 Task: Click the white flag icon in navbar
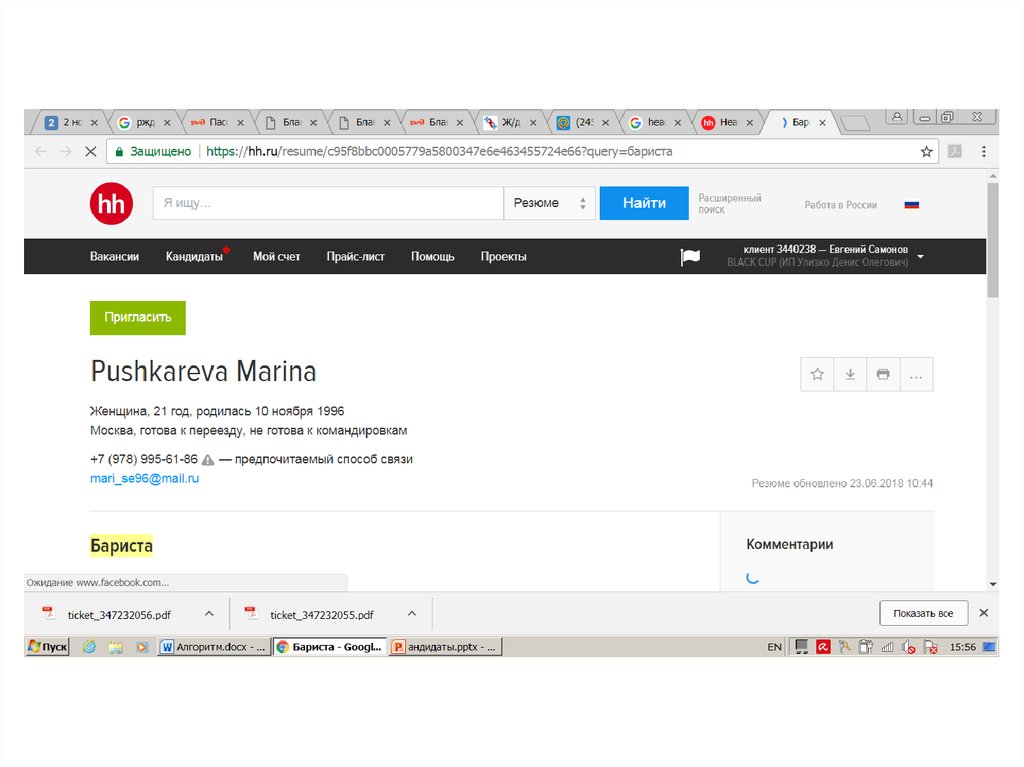coord(690,257)
